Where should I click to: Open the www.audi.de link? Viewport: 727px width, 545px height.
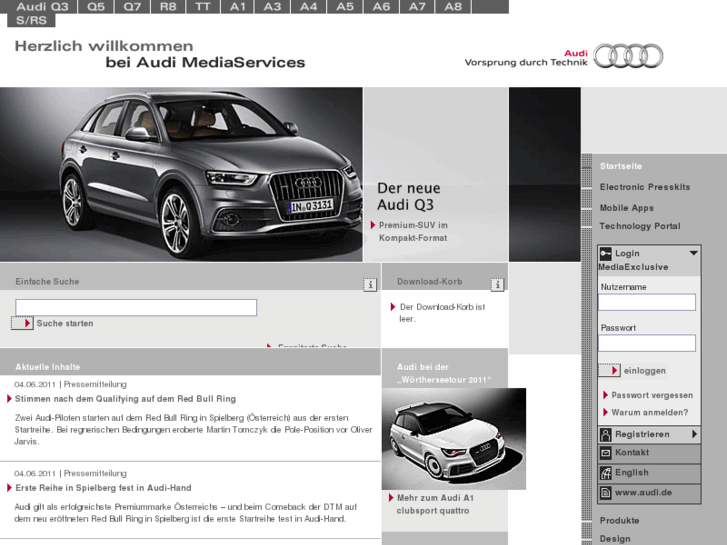(x=643, y=492)
